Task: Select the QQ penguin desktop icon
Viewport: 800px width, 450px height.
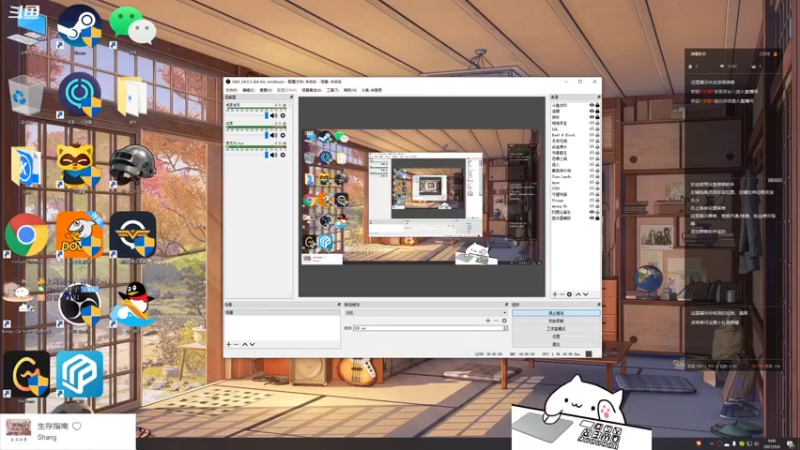Action: point(133,306)
